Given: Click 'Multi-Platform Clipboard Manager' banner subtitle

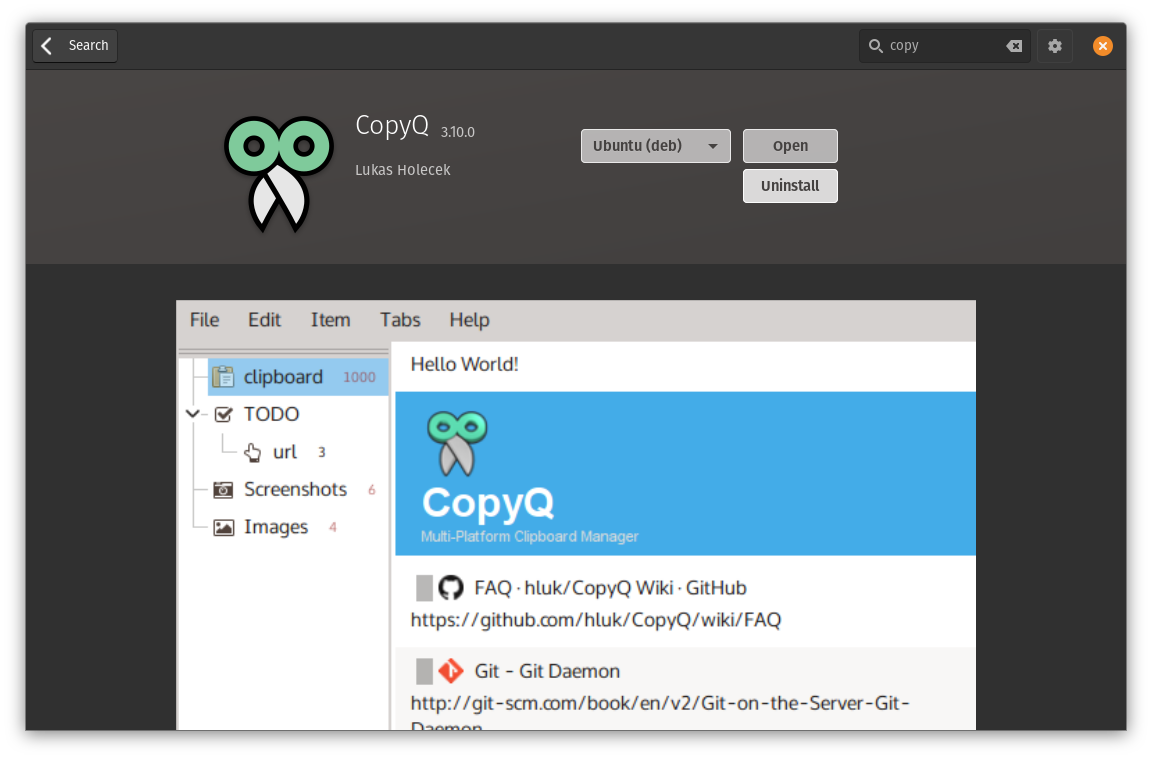Looking at the screenshot, I should coord(530,536).
